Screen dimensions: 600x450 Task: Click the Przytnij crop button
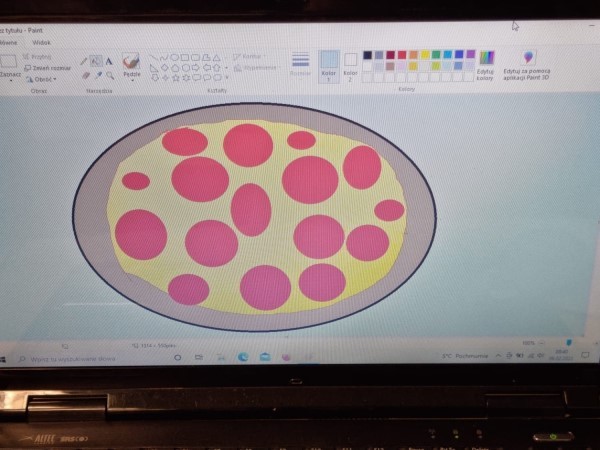pyautogui.click(x=37, y=57)
